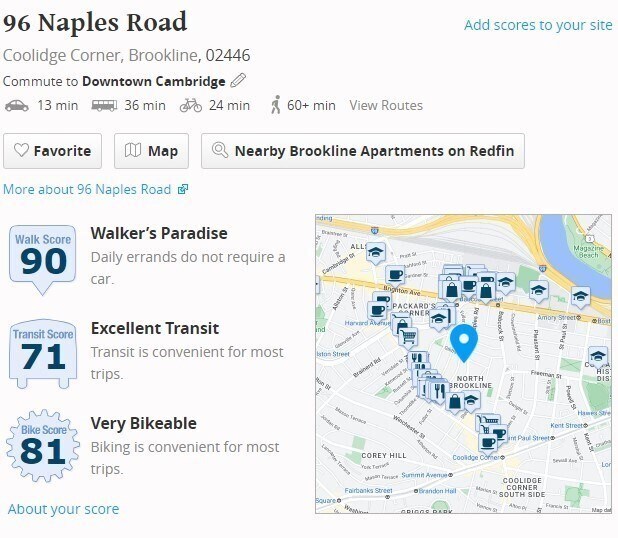Click the Bike Score 81 badge
618x538 pixels.
pyautogui.click(x=42, y=447)
